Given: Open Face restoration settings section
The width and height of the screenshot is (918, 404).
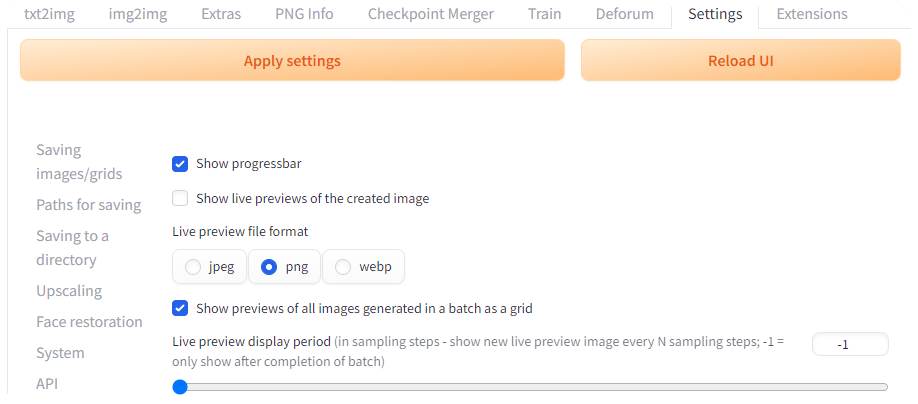Looking at the screenshot, I should tap(89, 322).
